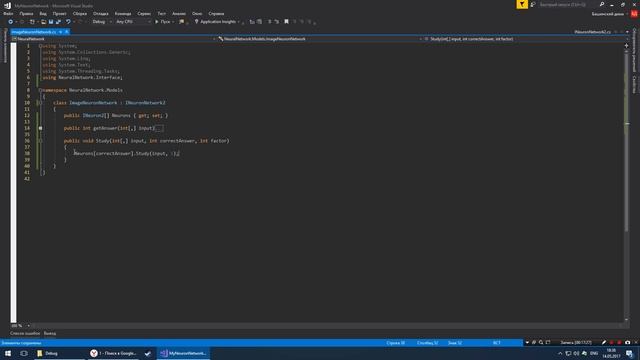Toggle pin on ImageNeuronNetwork.cs tab
The height and width of the screenshot is (360, 640).
click(x=60, y=32)
